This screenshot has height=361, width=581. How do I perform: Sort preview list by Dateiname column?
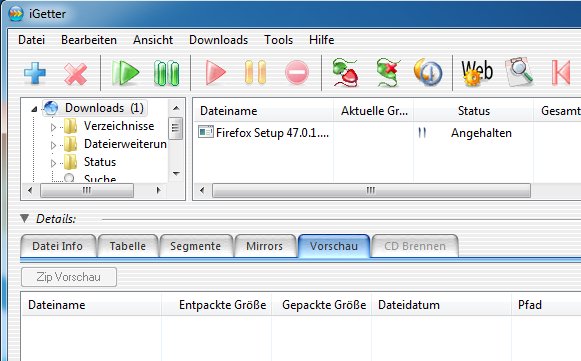92,305
